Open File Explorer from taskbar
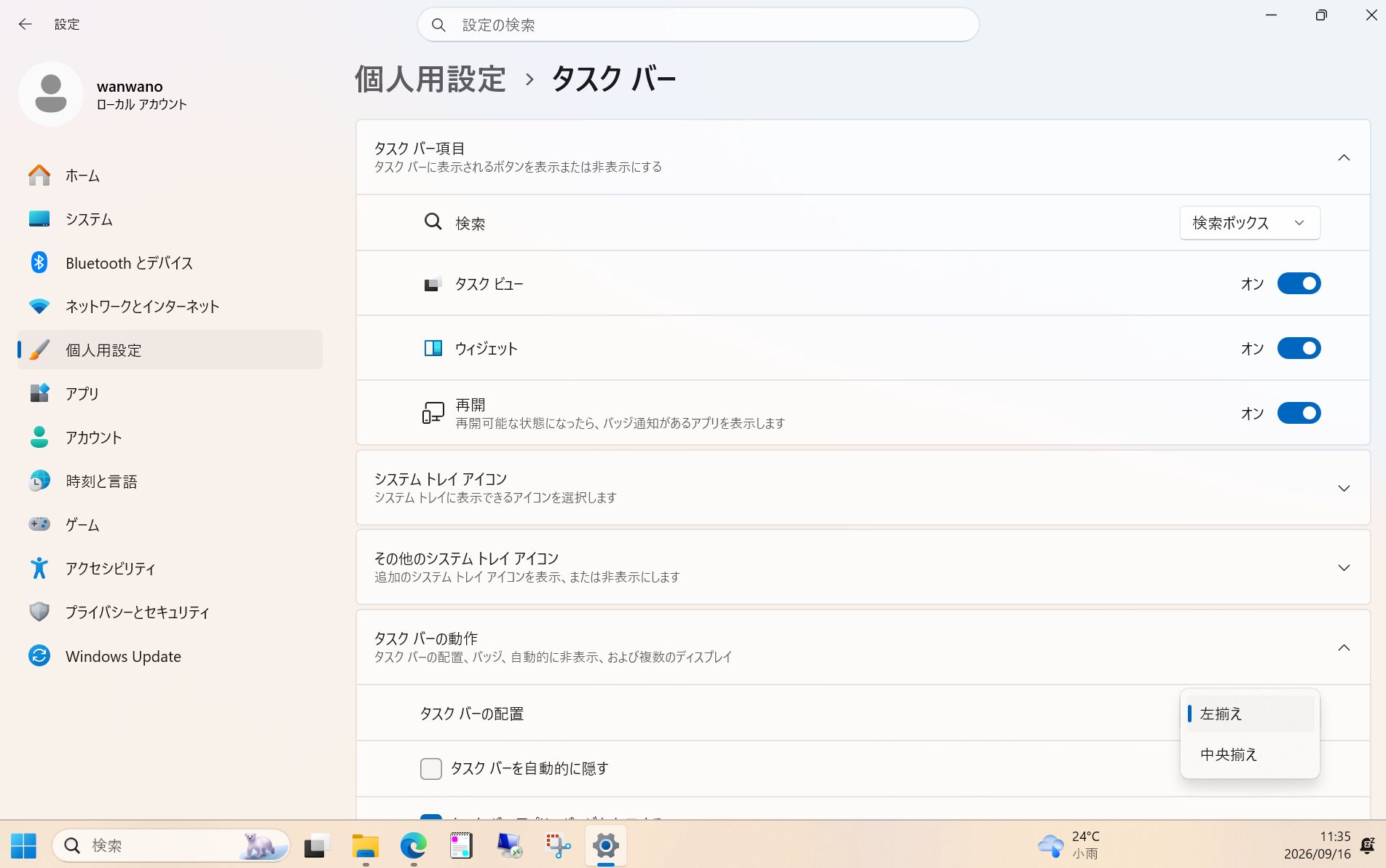Screen dimensions: 1386x868 (365, 845)
